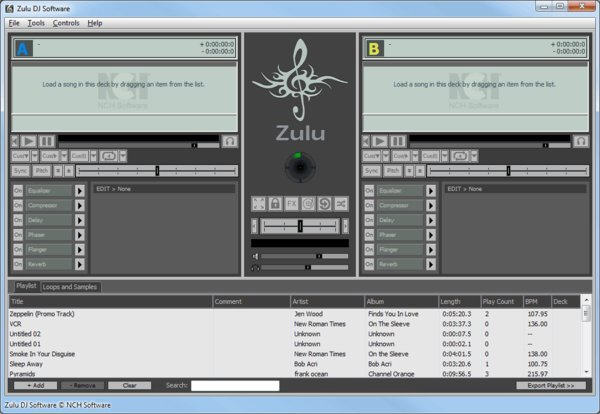This screenshot has width=600, height=414.
Task: Turn on Equalizer effect for deck B
Action: tap(369, 191)
